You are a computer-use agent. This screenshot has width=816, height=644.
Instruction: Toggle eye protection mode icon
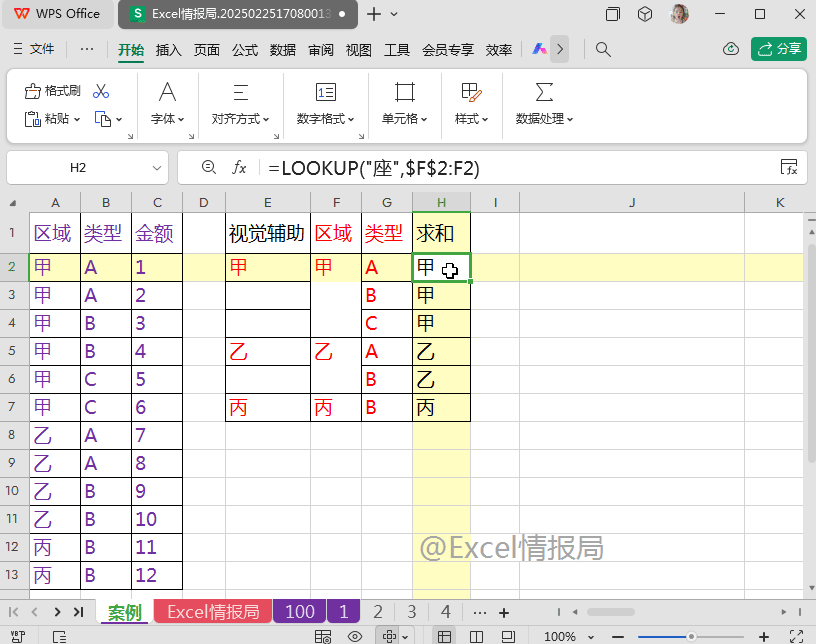[354, 636]
